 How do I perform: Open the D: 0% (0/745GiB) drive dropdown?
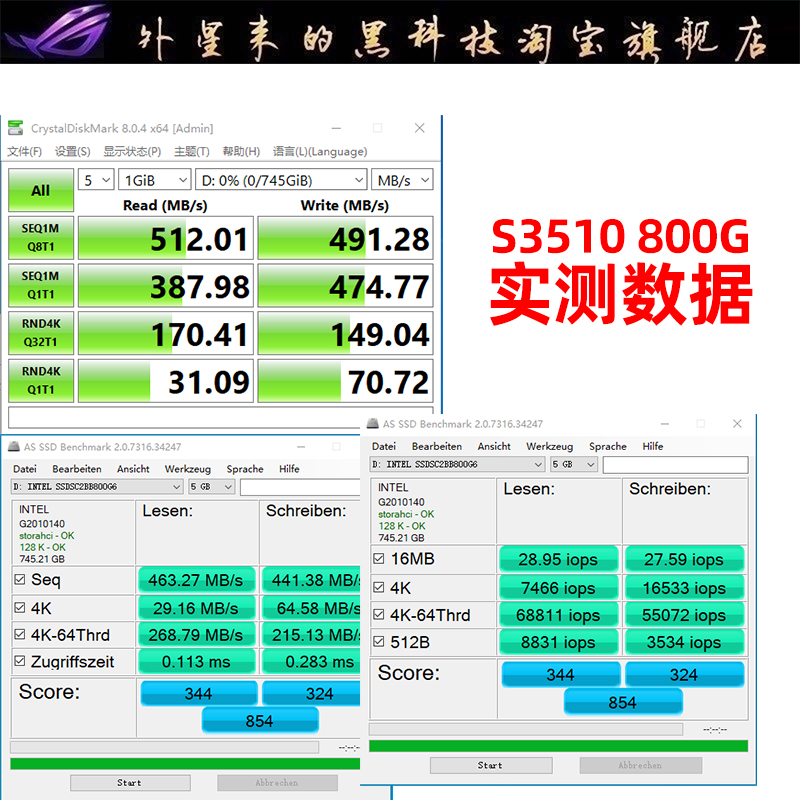pyautogui.click(x=281, y=180)
